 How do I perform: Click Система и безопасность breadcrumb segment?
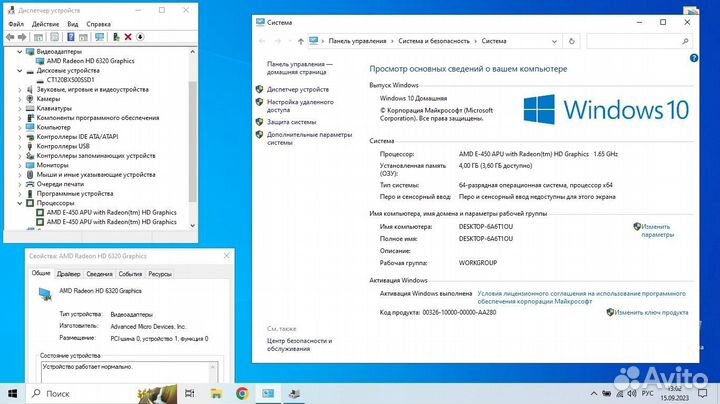[x=434, y=41]
